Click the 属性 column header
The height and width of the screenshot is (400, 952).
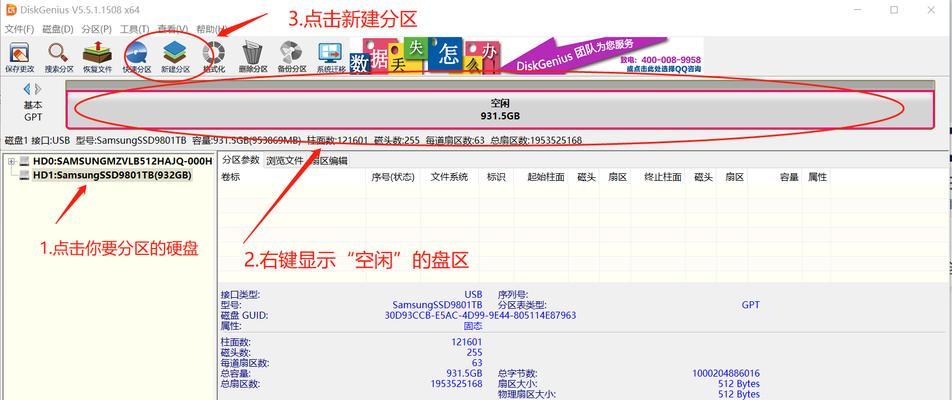(817, 177)
